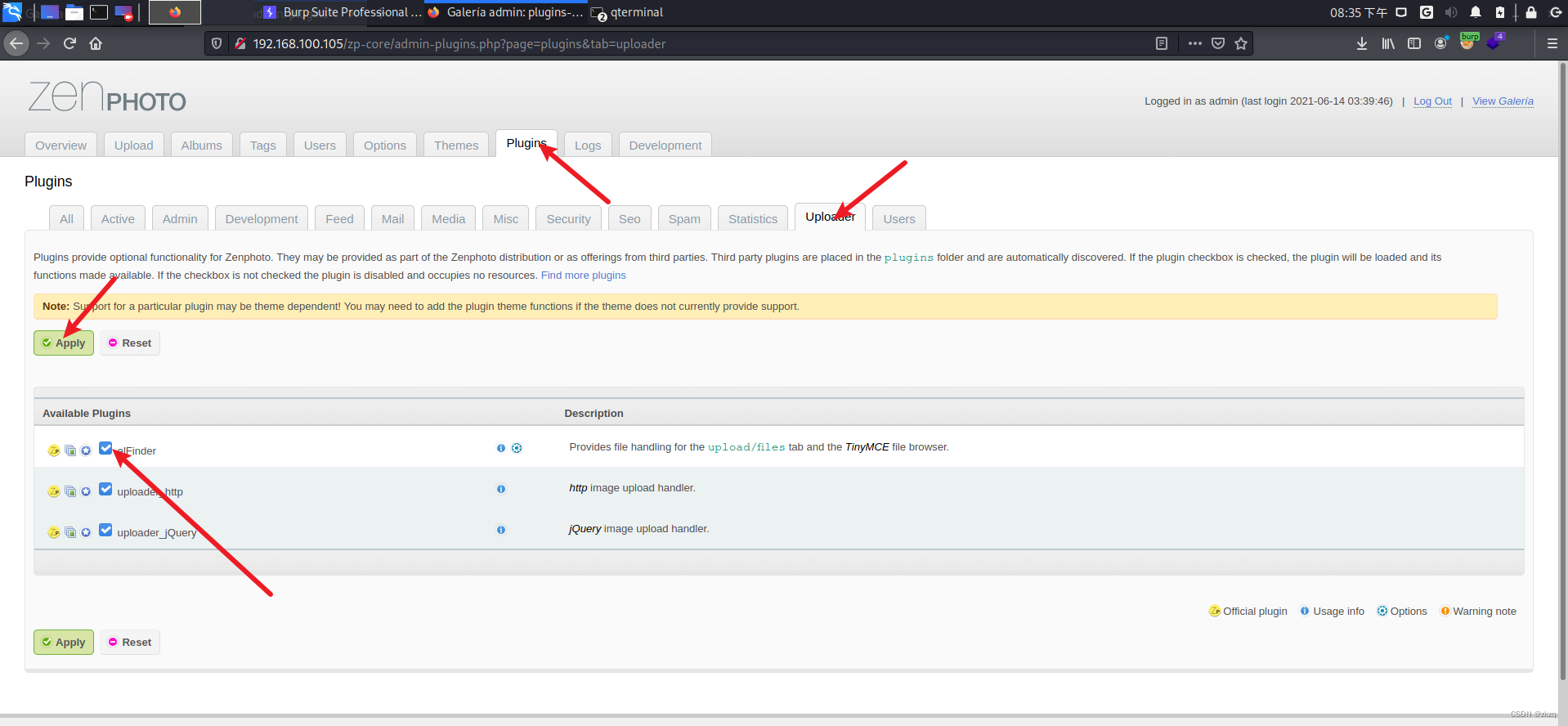Uncheck the uploader_http plugin checkbox
This screenshot has height=726, width=1568.
[x=105, y=489]
